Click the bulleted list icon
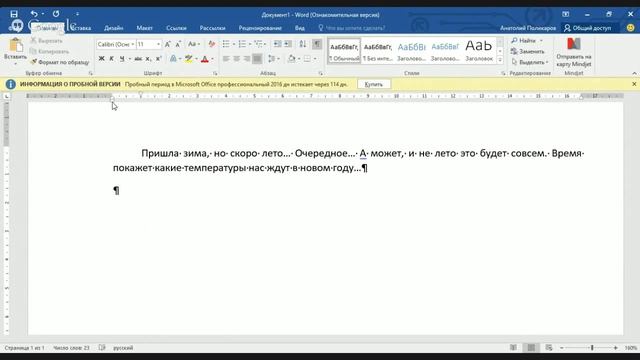The width and height of the screenshot is (640, 360). [x=226, y=44]
